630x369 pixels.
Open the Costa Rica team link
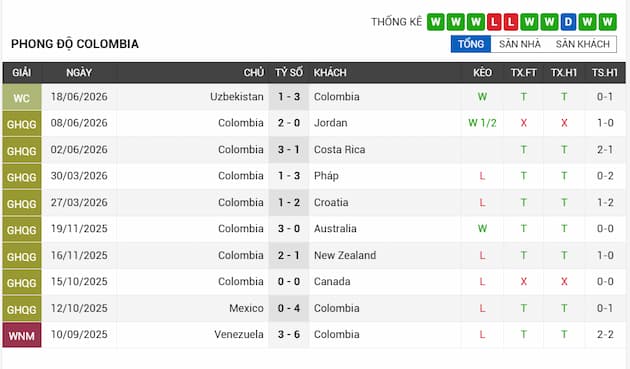[x=340, y=150]
